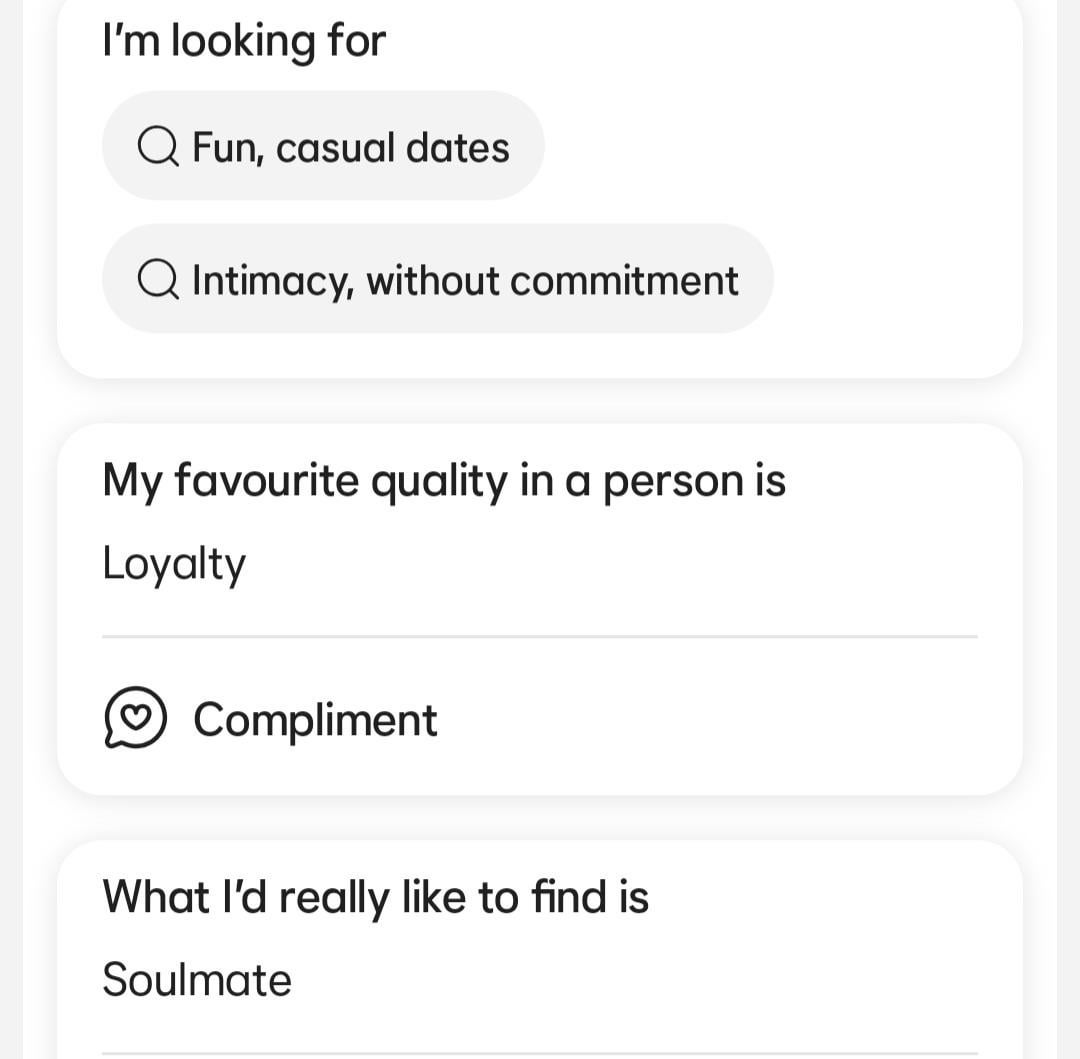This screenshot has width=1080, height=1059.
Task: Click the divider line below Loyalty
Action: tap(540, 636)
